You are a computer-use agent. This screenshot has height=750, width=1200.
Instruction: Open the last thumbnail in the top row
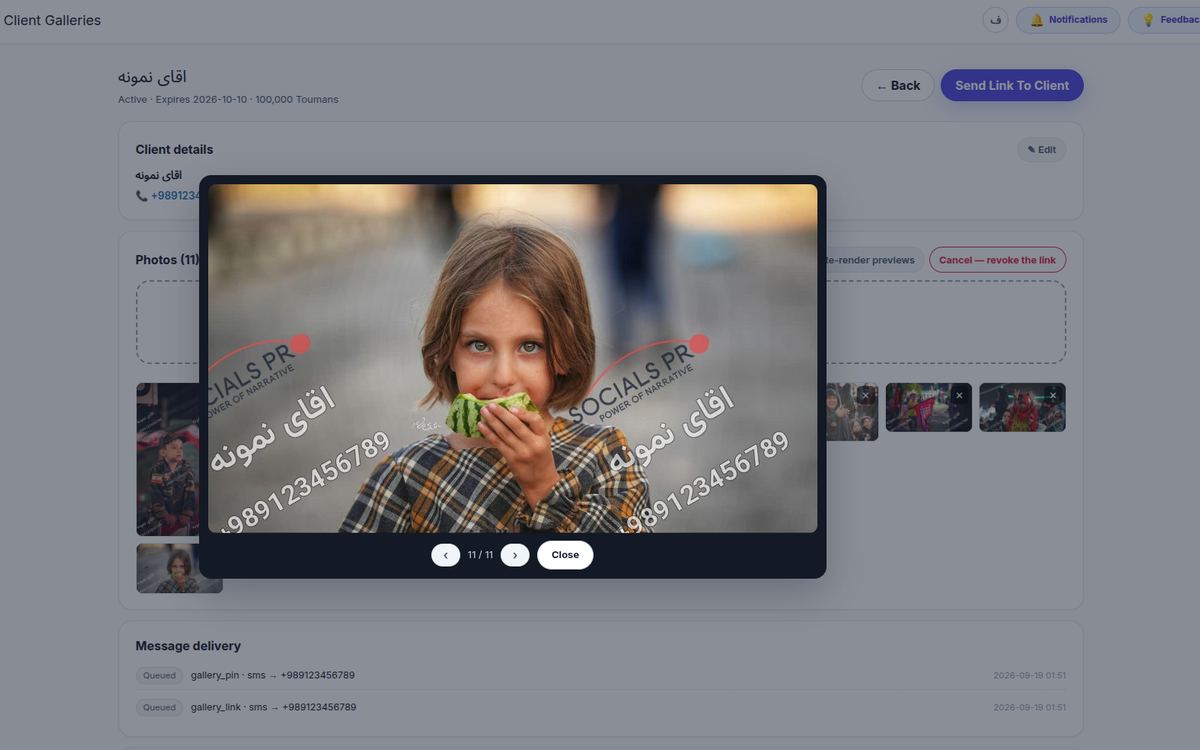click(1022, 407)
